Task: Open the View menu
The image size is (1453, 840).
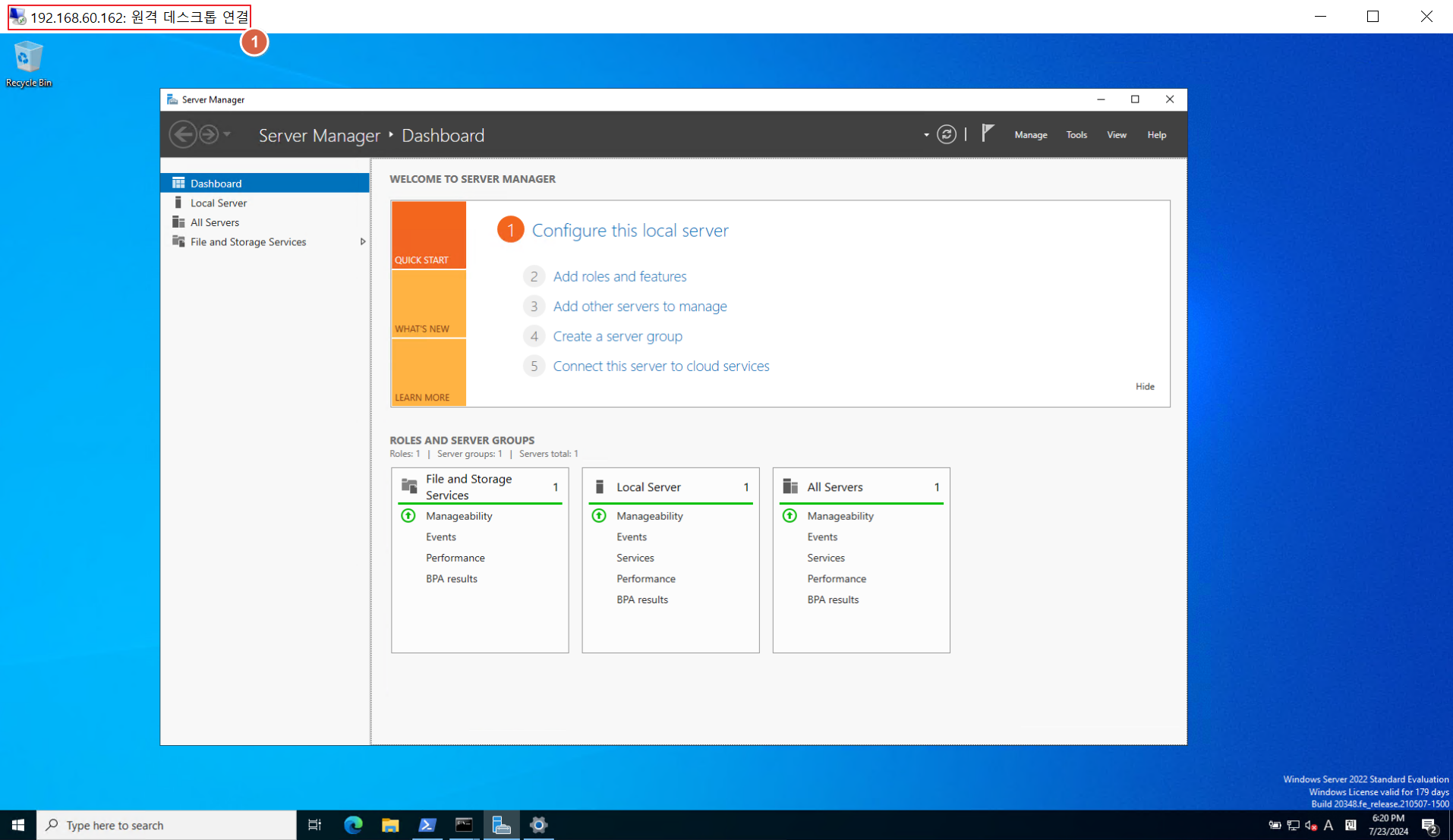Action: (1116, 134)
